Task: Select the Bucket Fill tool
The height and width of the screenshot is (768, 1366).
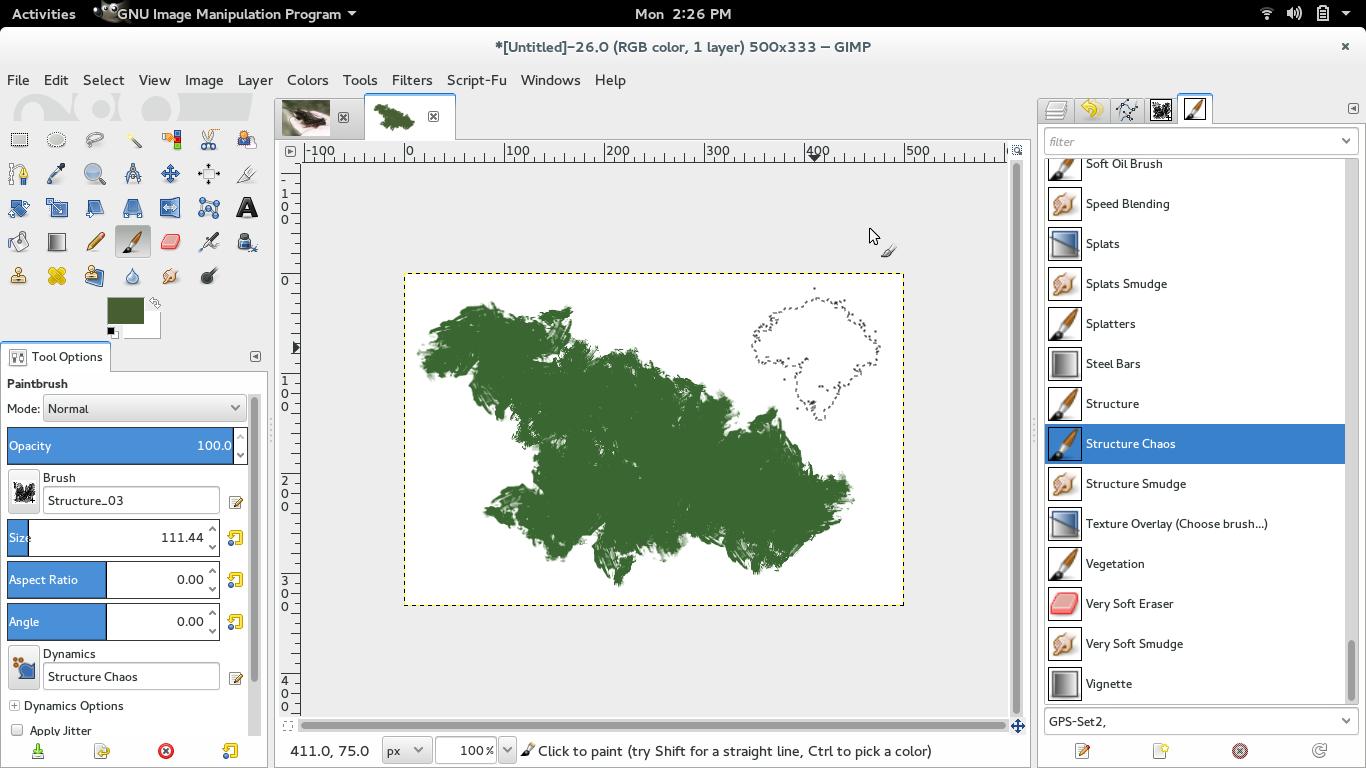Action: [x=19, y=242]
